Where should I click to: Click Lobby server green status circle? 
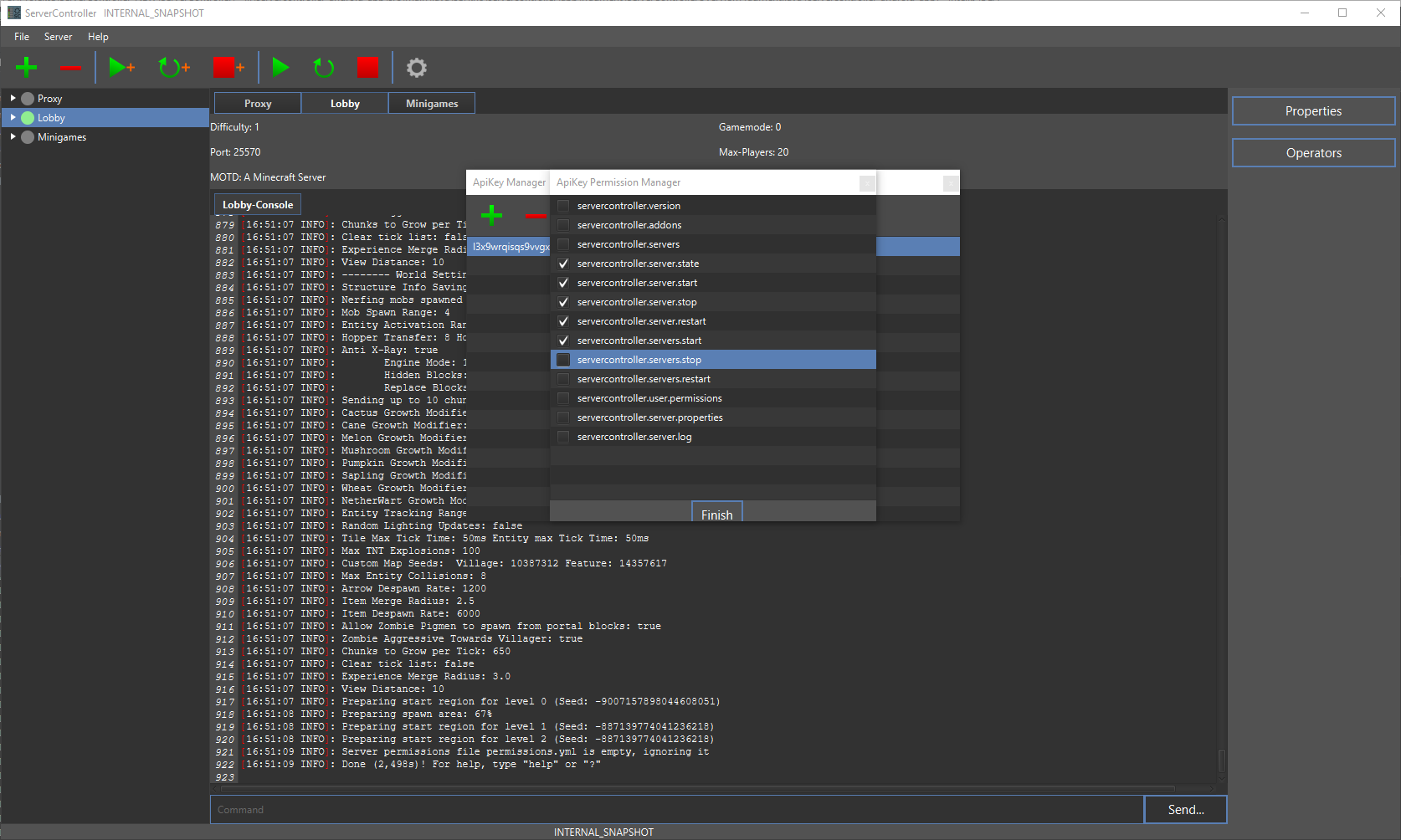28,118
